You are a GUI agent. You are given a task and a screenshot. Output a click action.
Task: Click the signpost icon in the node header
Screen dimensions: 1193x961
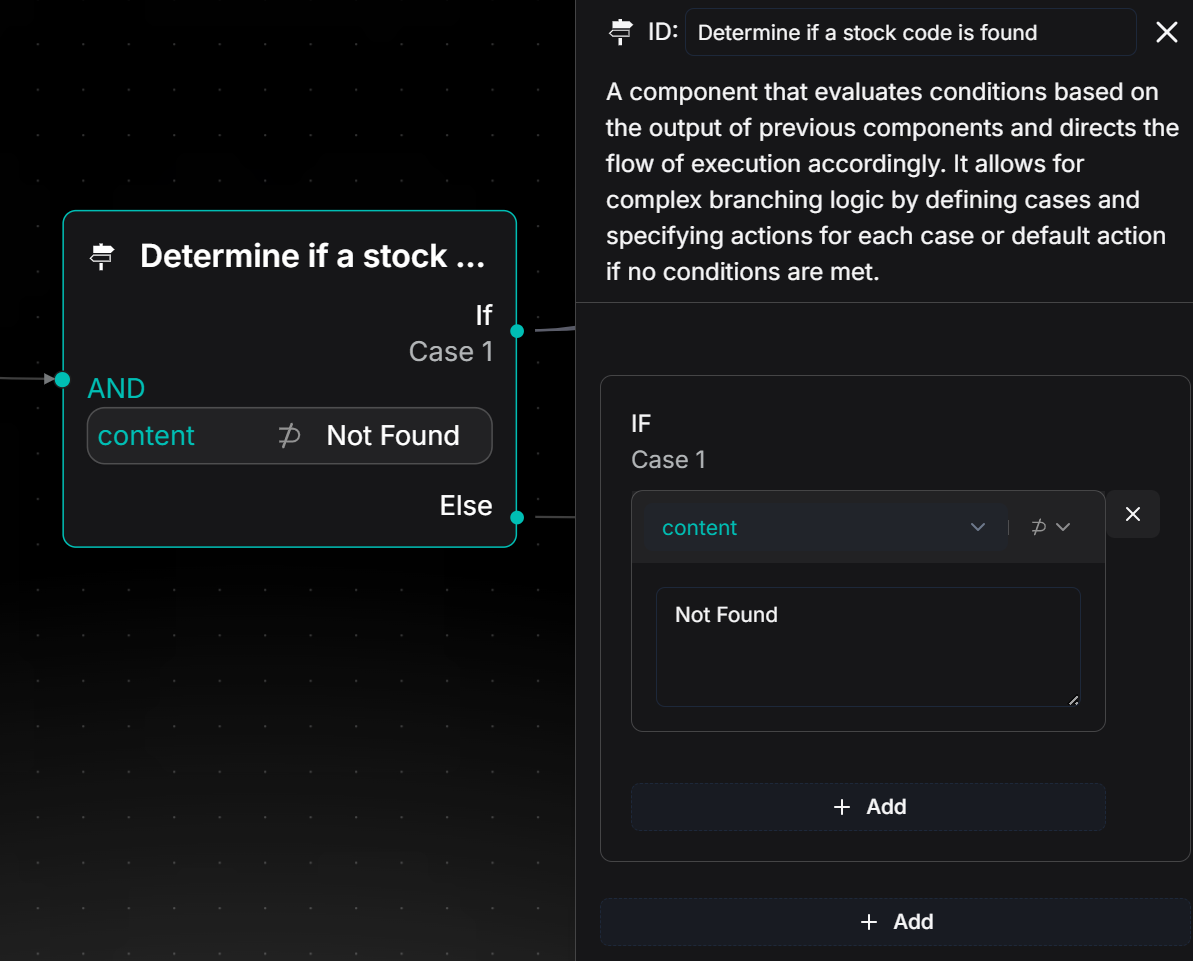102,257
